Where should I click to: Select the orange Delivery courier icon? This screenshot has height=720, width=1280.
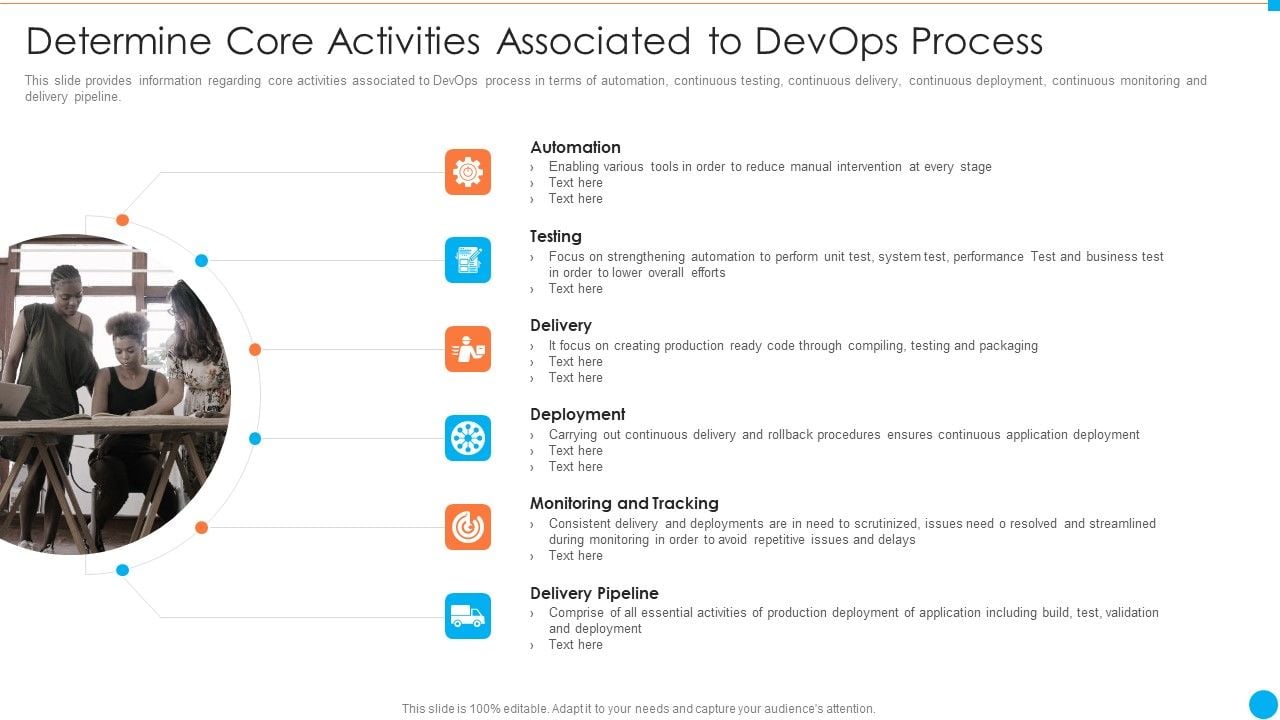(x=468, y=349)
